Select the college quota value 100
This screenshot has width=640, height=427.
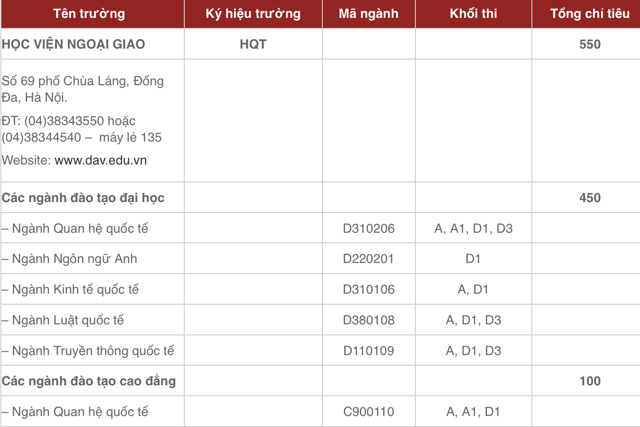click(589, 381)
